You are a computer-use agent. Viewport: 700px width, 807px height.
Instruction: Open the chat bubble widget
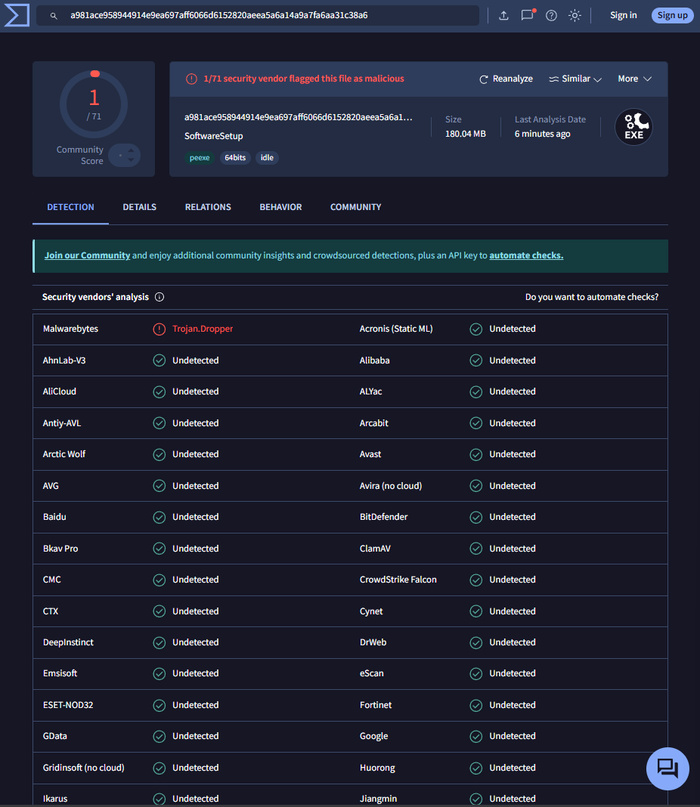pyautogui.click(x=667, y=767)
